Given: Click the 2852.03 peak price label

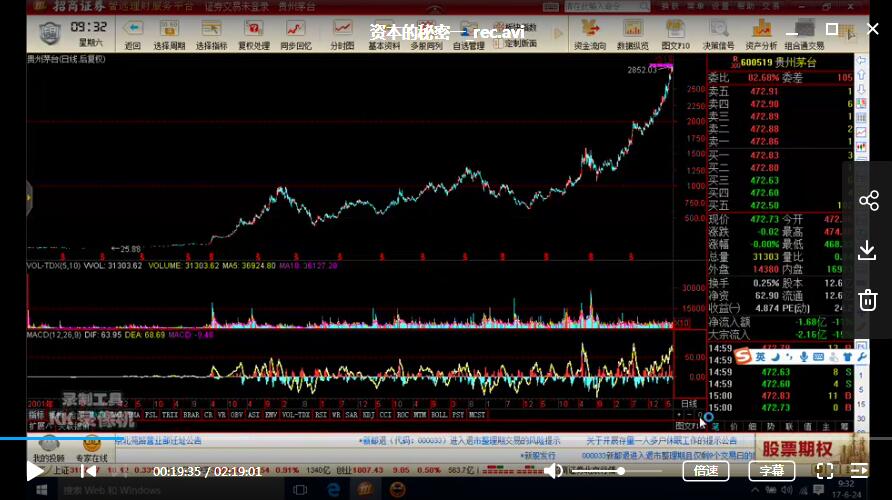Looking at the screenshot, I should click(642, 70).
